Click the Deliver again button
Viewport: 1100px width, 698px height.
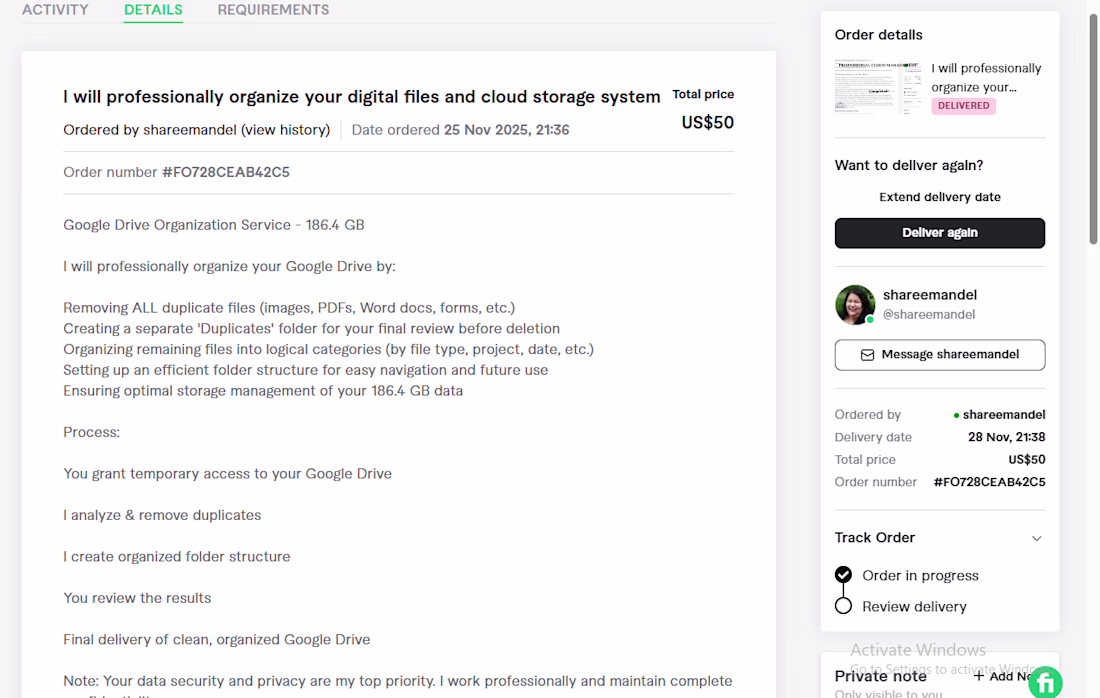939,233
